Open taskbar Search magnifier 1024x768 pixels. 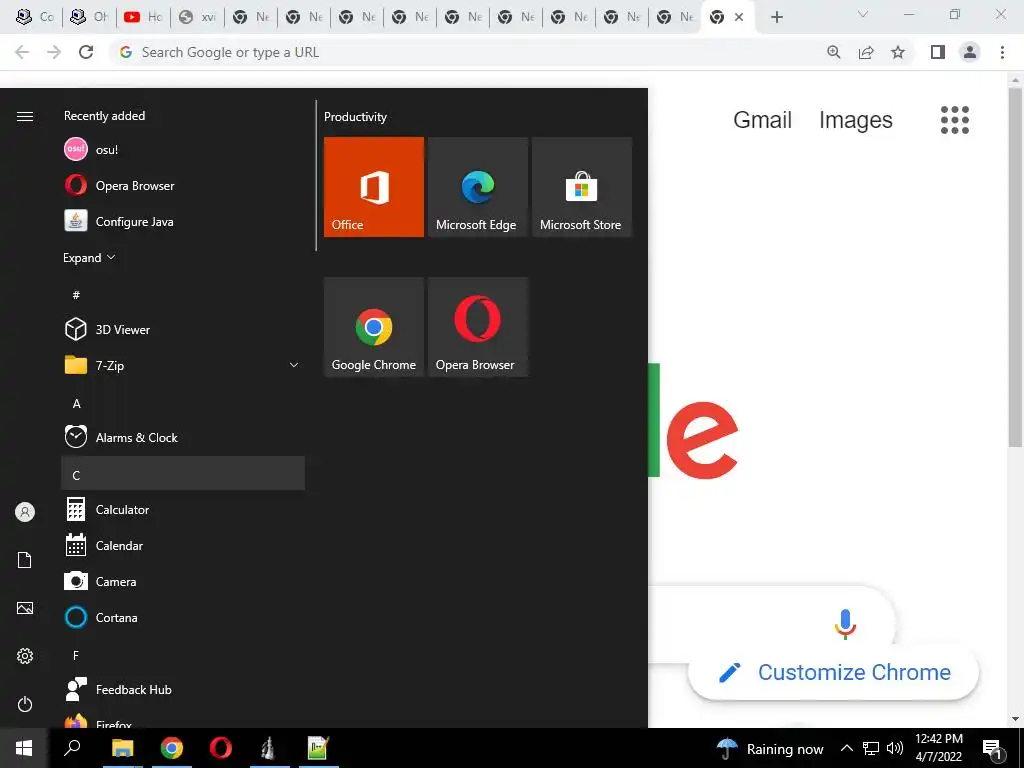pos(72,748)
